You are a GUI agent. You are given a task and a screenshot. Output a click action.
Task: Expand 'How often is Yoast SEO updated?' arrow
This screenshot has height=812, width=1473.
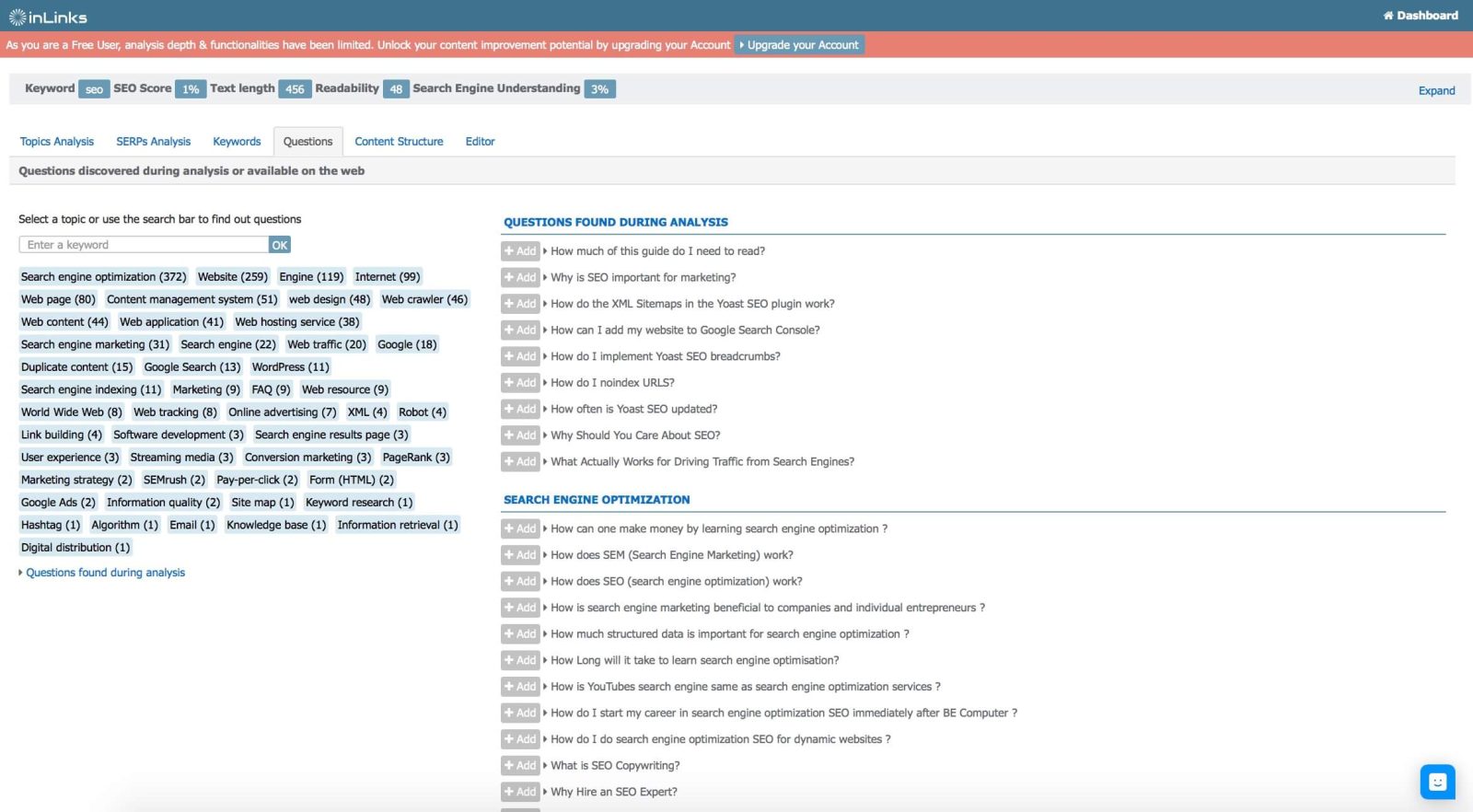pos(545,409)
